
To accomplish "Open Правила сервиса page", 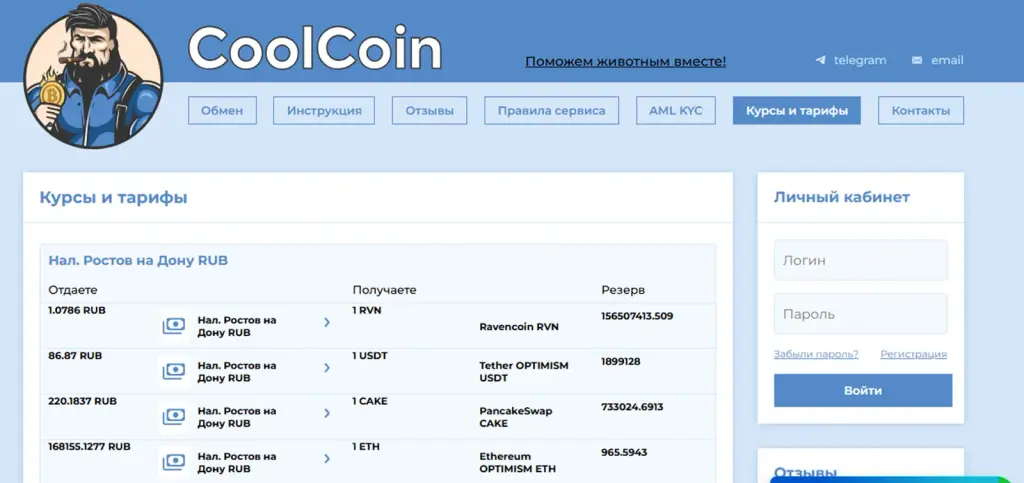I will pos(551,110).
